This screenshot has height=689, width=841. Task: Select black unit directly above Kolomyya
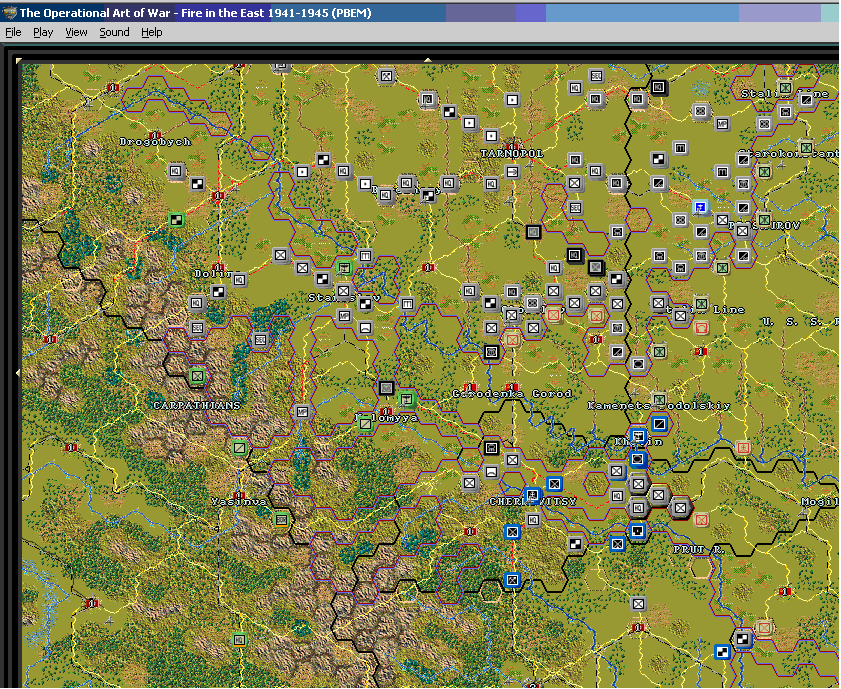[x=386, y=388]
